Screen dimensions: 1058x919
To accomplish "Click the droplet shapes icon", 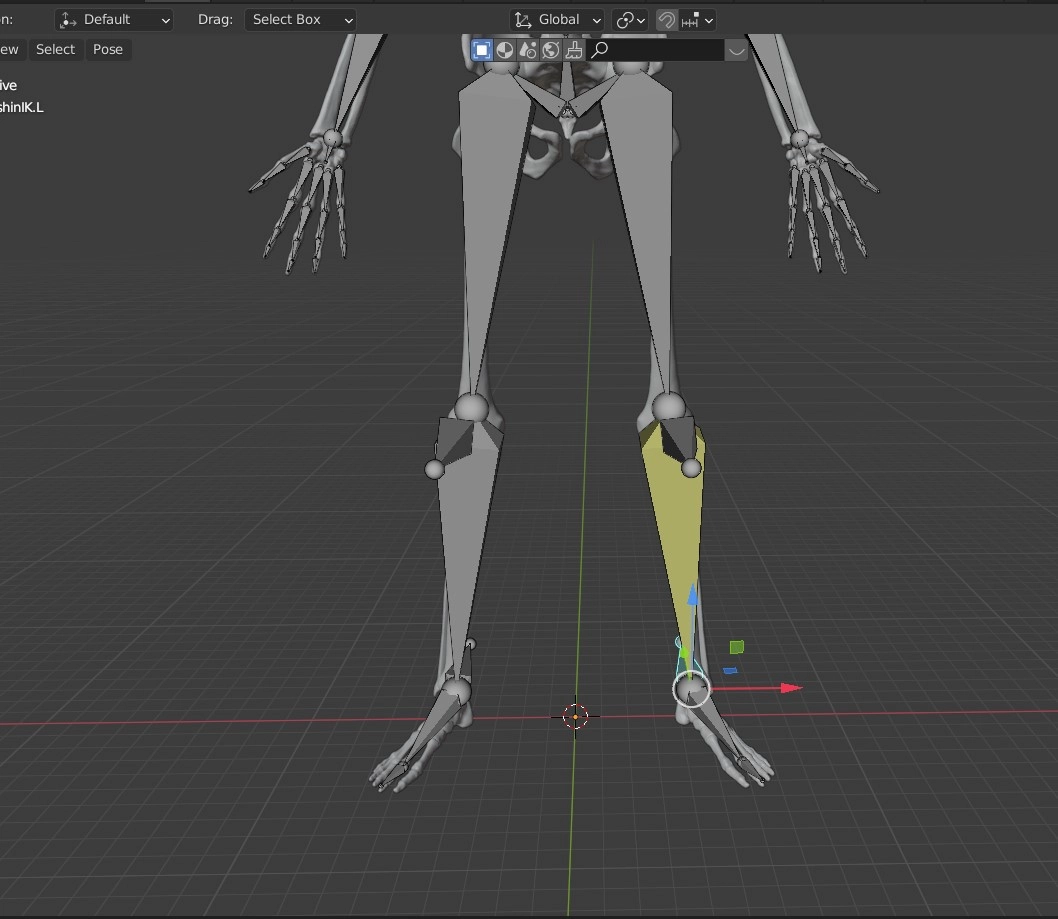I will point(528,50).
